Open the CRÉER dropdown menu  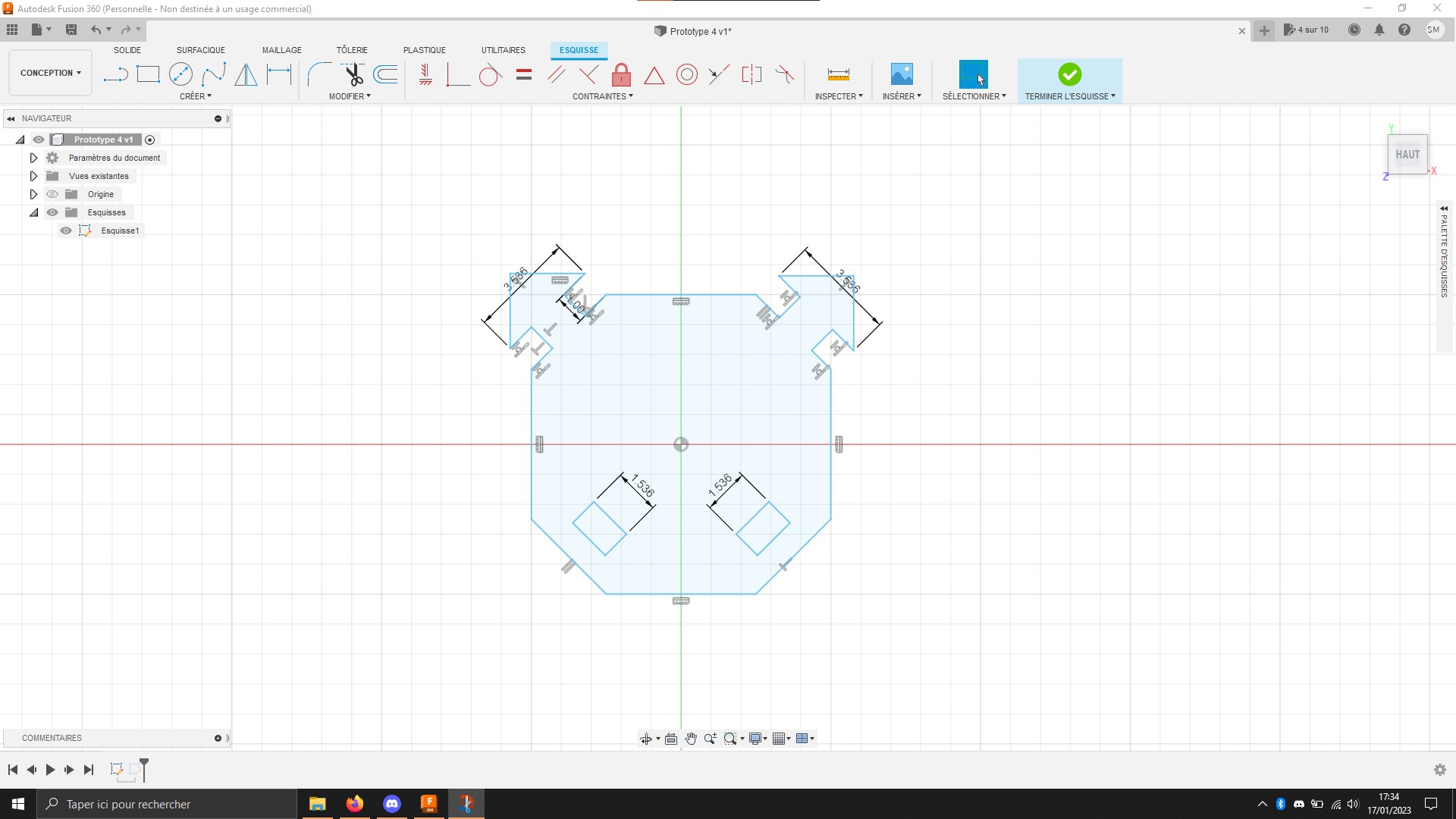tap(196, 96)
